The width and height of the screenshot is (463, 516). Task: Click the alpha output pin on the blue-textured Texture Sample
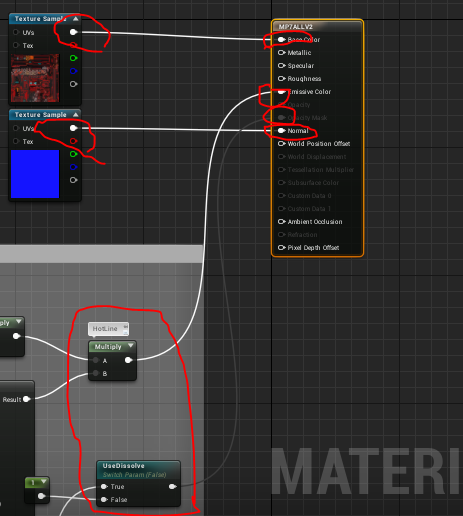[x=73, y=180]
